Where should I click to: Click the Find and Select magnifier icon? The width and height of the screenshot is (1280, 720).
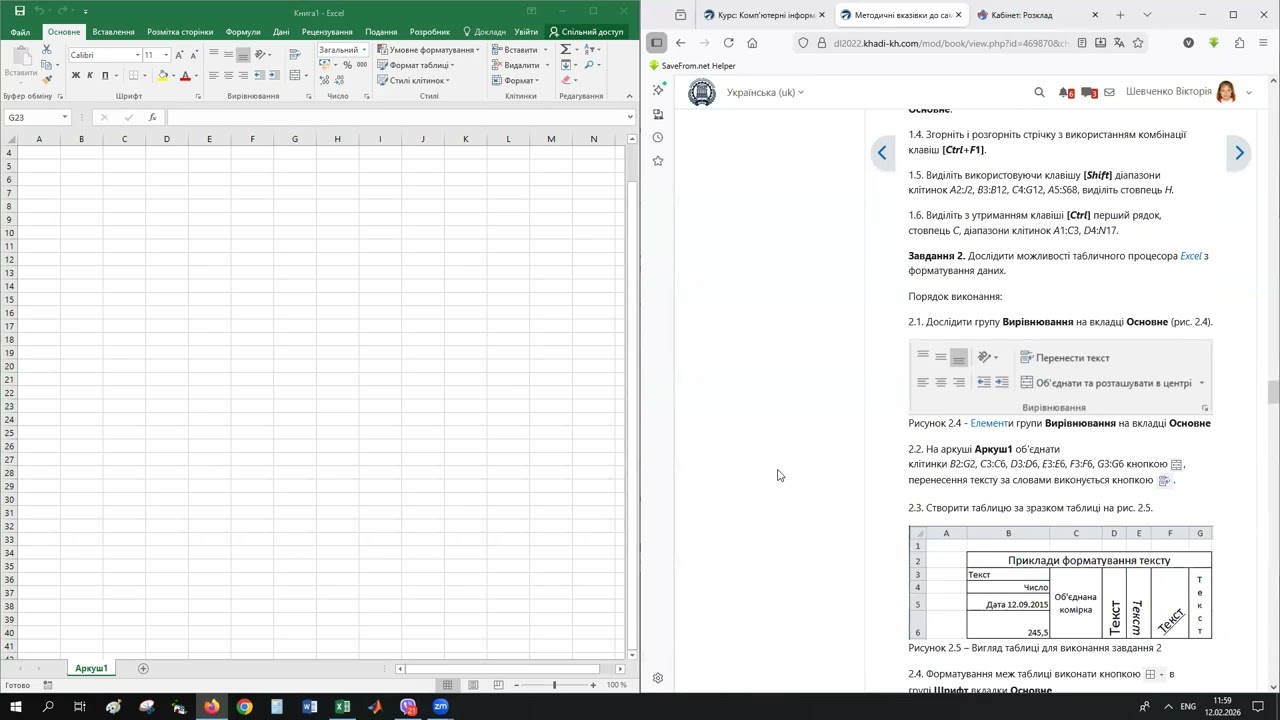pos(589,65)
